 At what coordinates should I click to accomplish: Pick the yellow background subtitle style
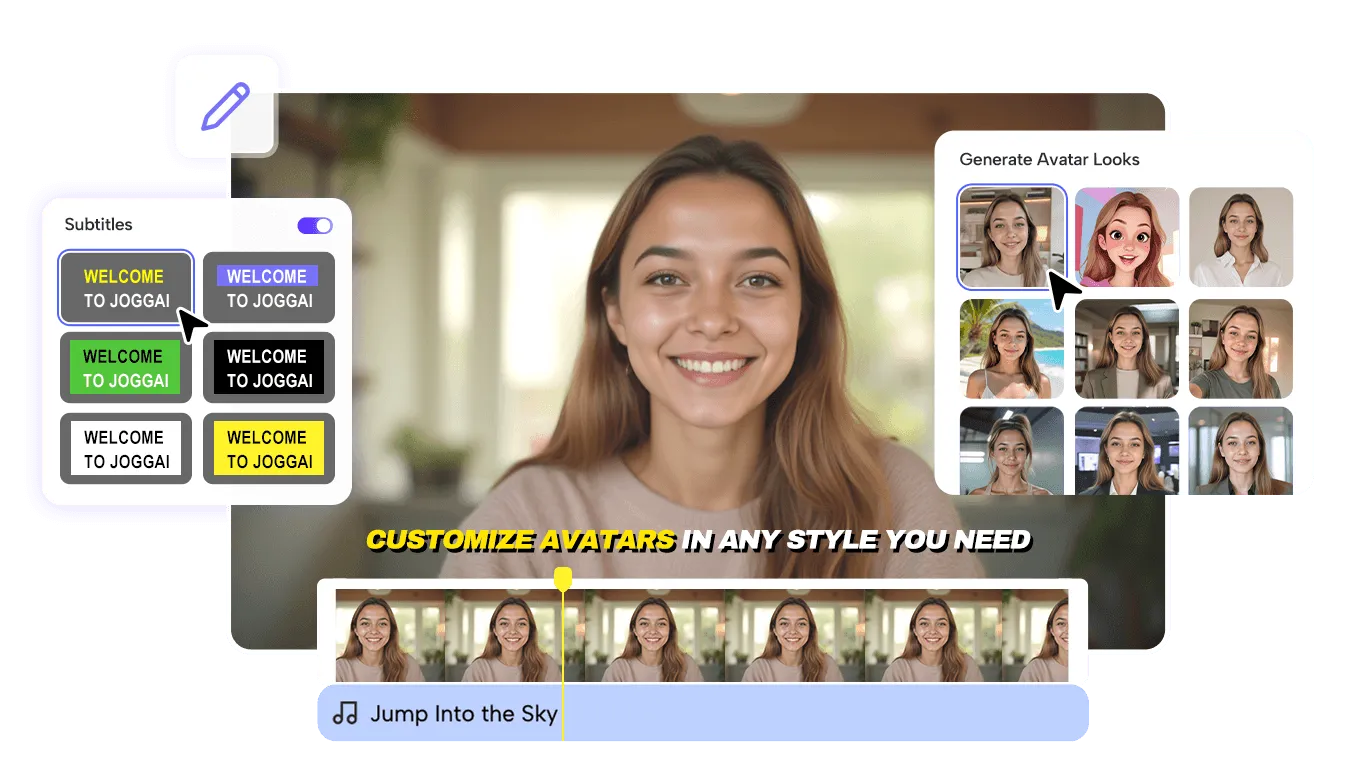[268, 449]
